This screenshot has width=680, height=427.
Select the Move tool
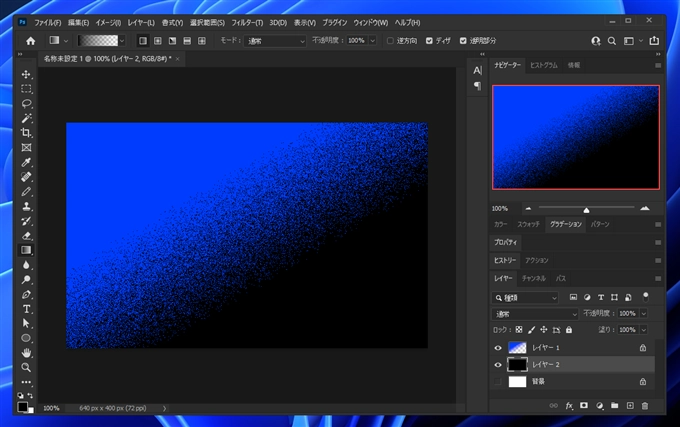pos(27,74)
